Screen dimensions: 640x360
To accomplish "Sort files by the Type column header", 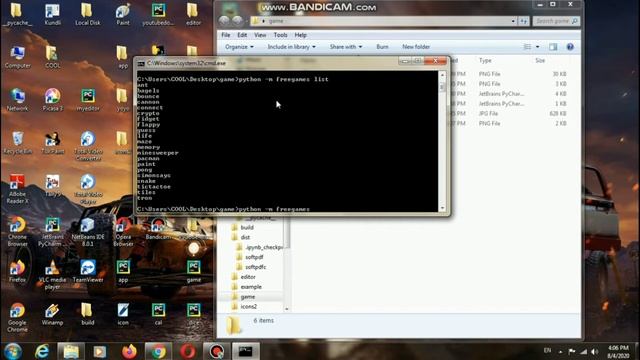I will [x=485, y=60].
